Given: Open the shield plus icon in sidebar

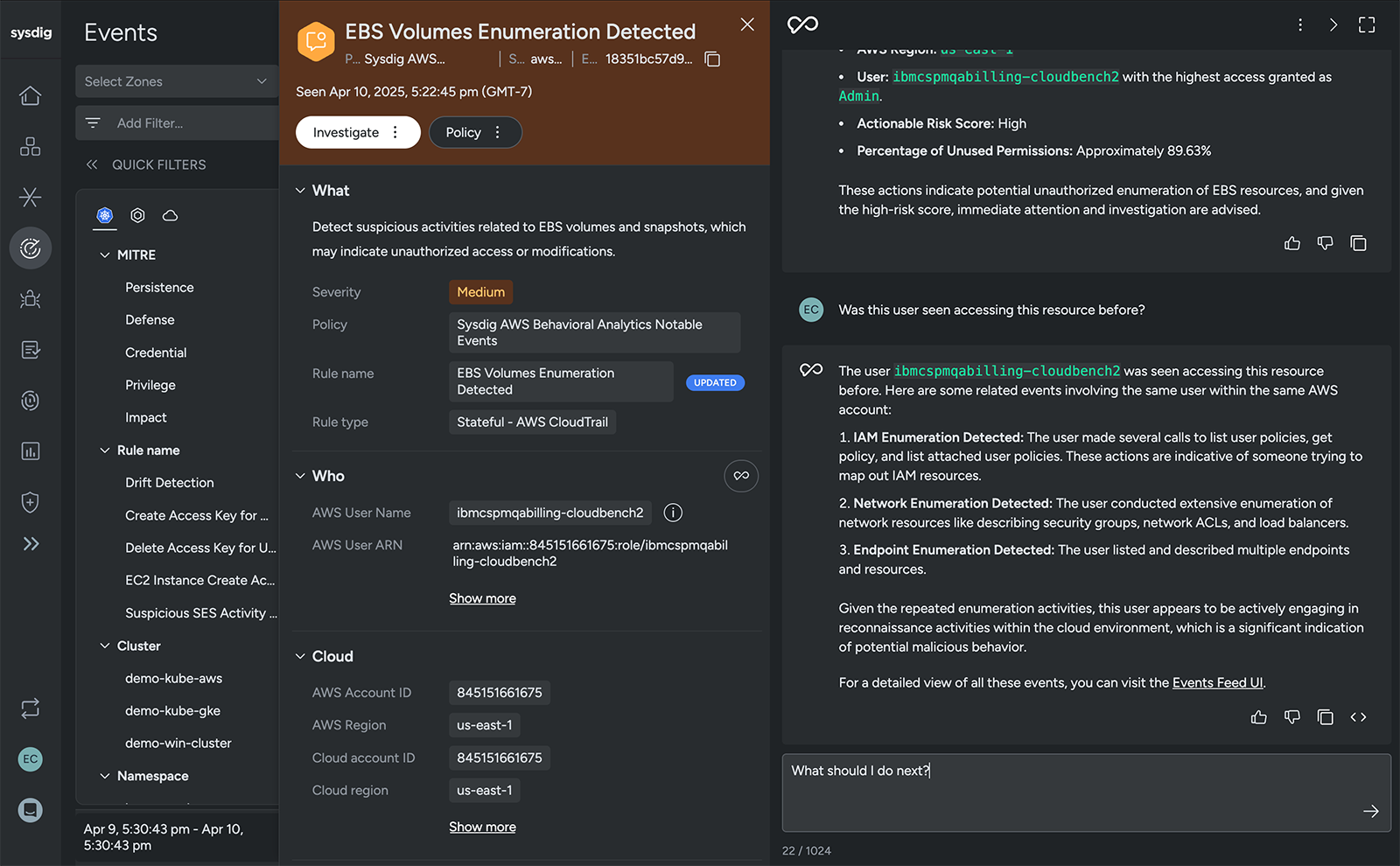Looking at the screenshot, I should pos(31,502).
